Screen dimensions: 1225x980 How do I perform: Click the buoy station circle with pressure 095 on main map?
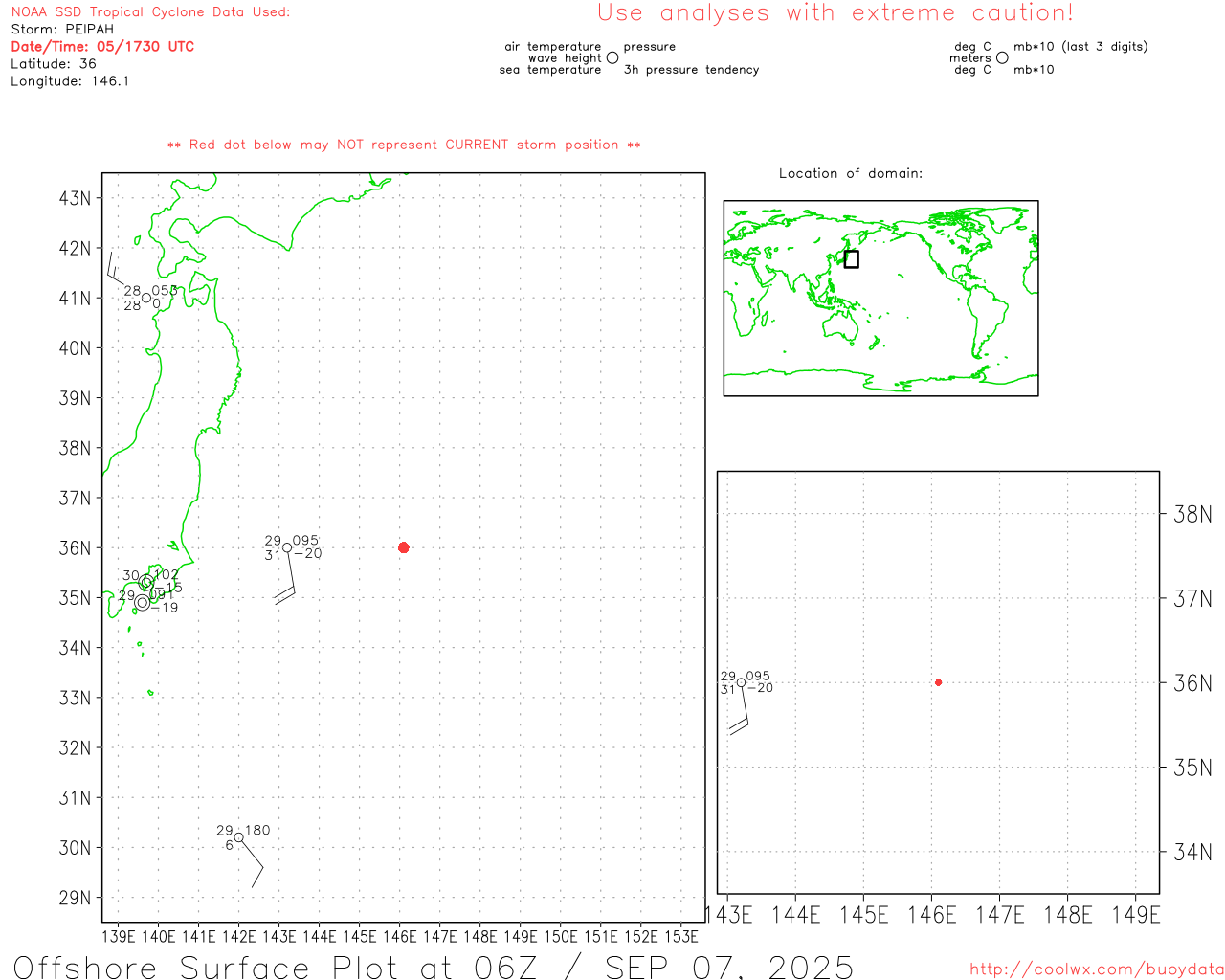[287, 547]
